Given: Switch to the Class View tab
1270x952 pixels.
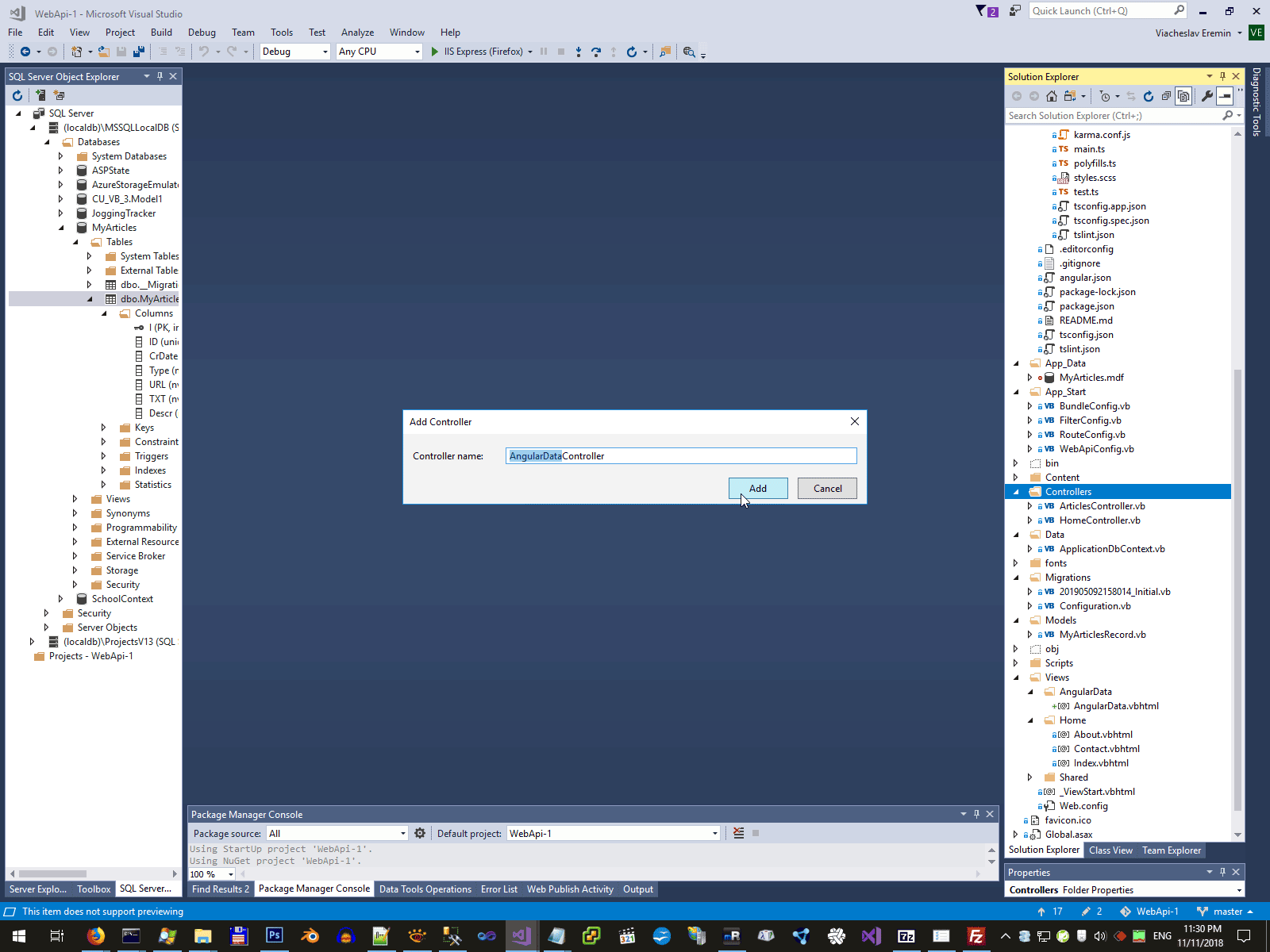Looking at the screenshot, I should 1110,850.
